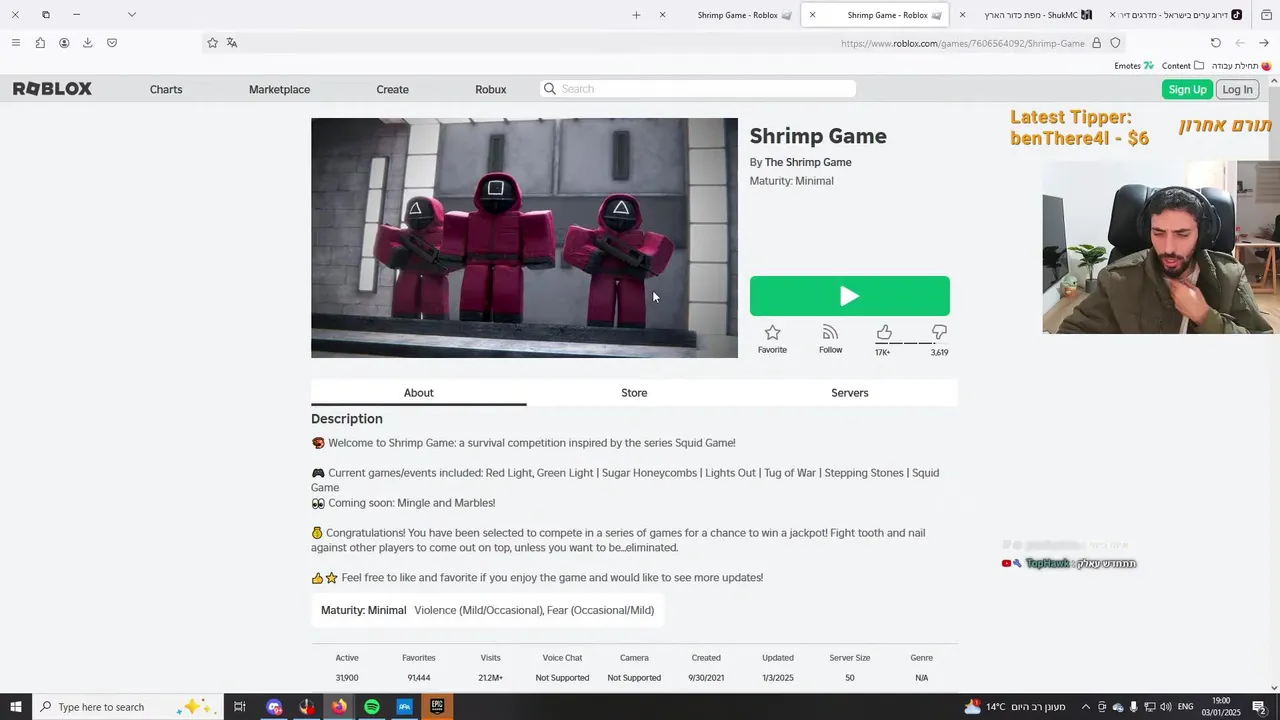Switch to the first Shrimp Game tab
The image size is (1280, 720).
[726, 15]
